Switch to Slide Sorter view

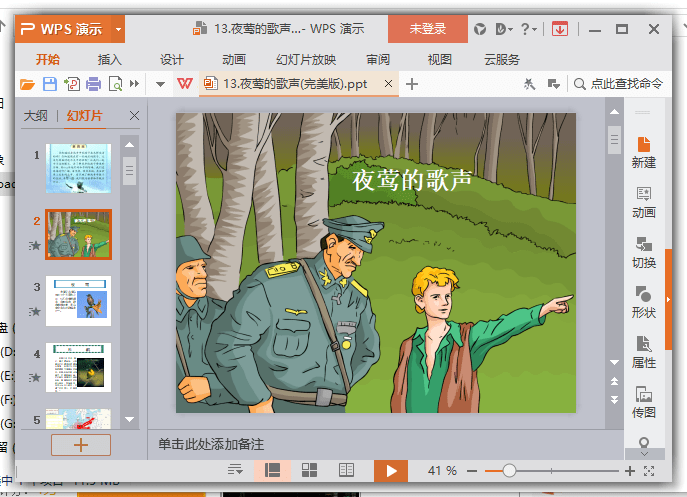[310, 470]
